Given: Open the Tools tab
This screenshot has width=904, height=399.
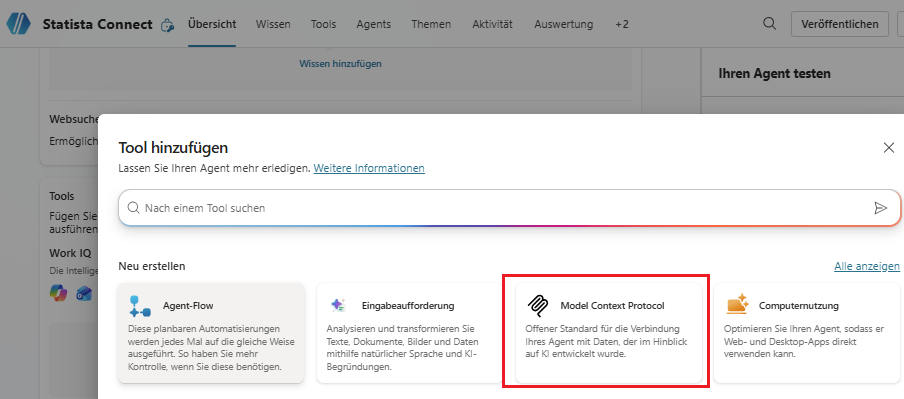Looking at the screenshot, I should tap(323, 24).
